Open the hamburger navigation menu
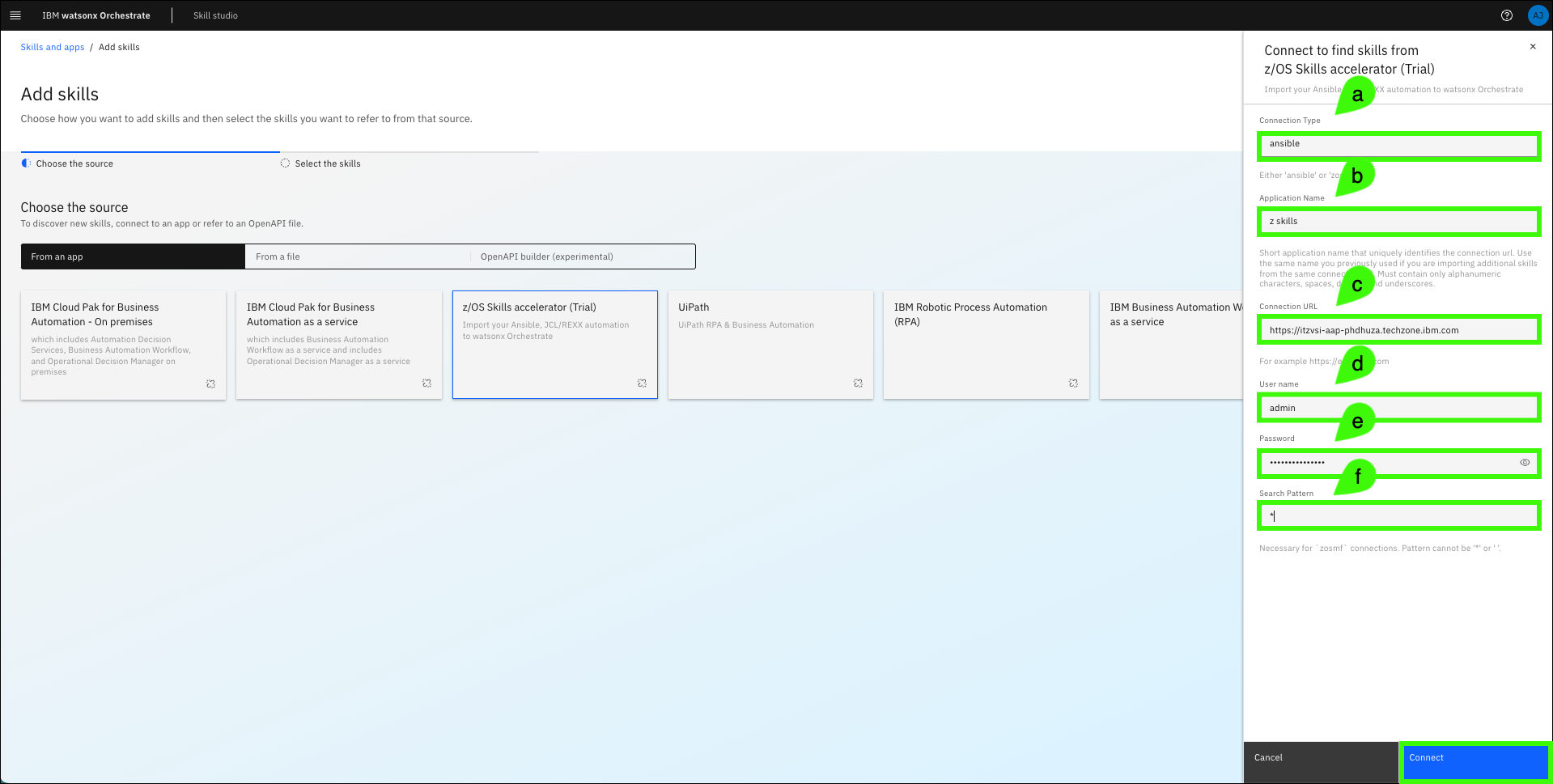Screen dimensions: 1553x784 15,15
